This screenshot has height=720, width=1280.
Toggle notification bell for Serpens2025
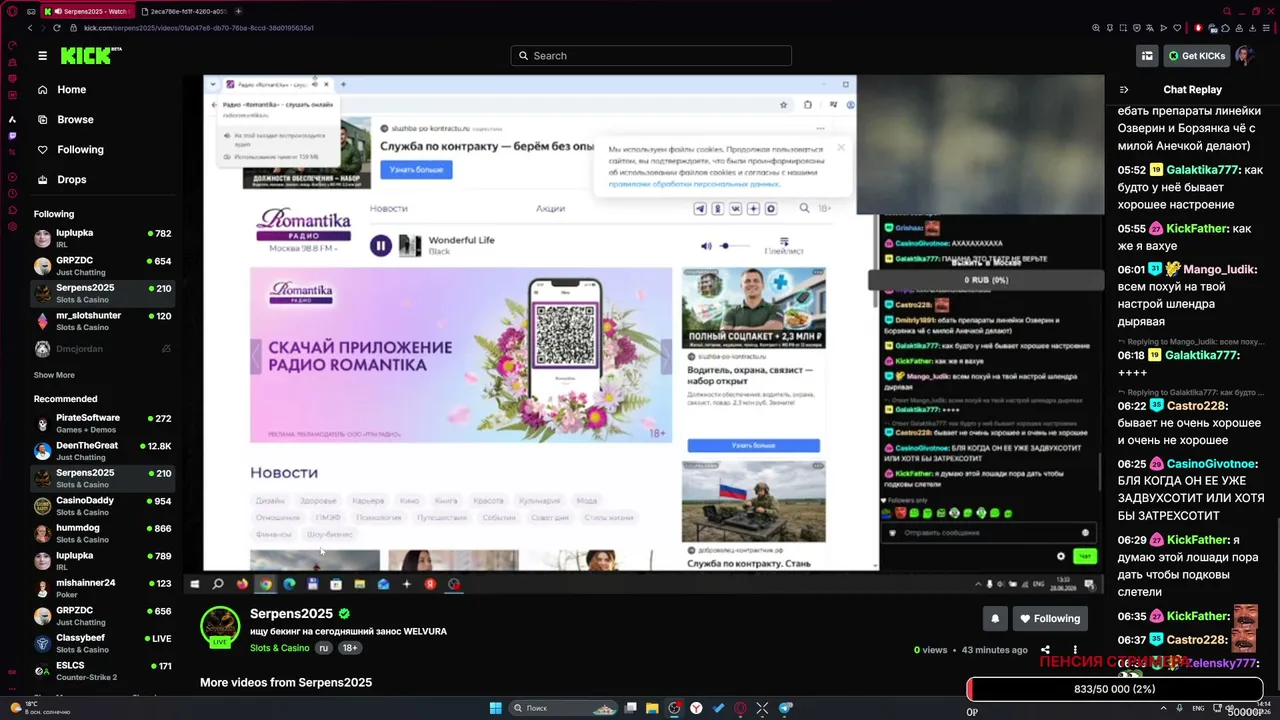(x=995, y=619)
